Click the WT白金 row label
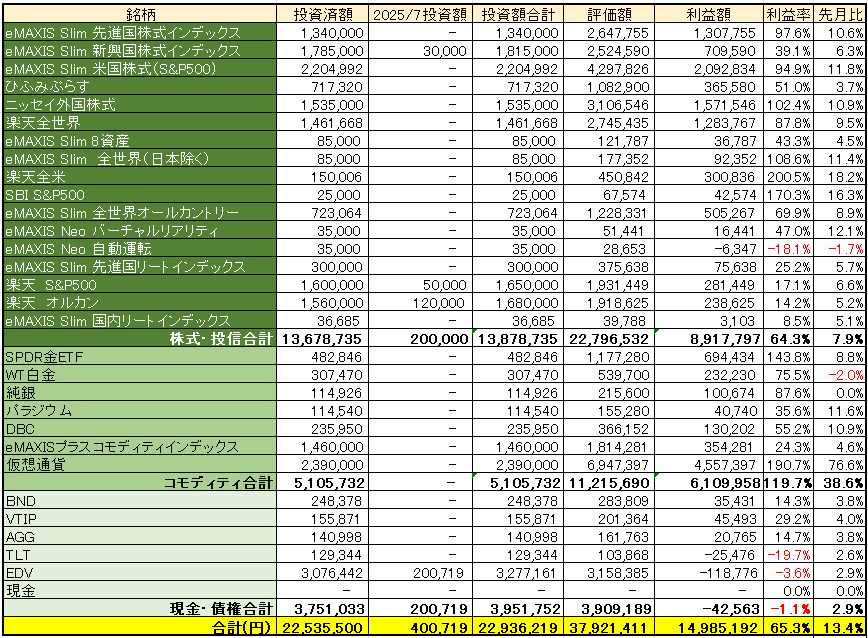Viewport: 868px width, 638px height. (140, 375)
